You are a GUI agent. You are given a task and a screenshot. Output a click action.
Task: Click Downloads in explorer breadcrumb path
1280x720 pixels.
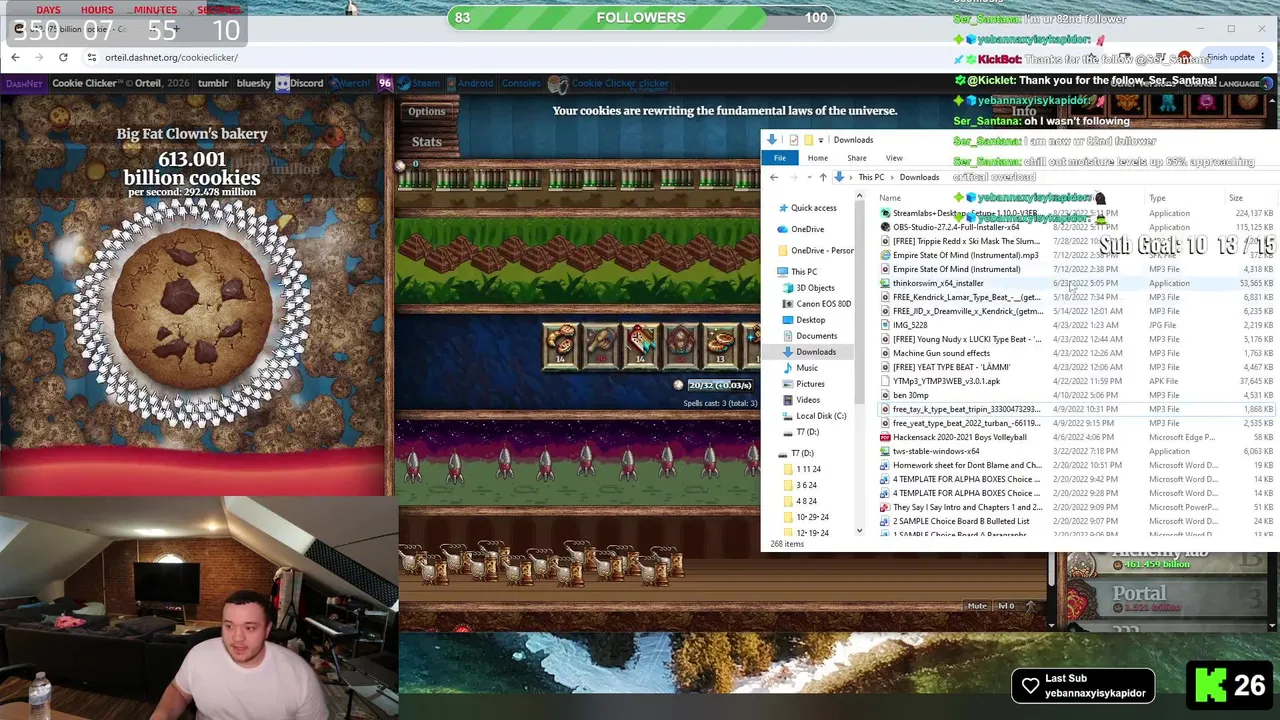coord(919,177)
